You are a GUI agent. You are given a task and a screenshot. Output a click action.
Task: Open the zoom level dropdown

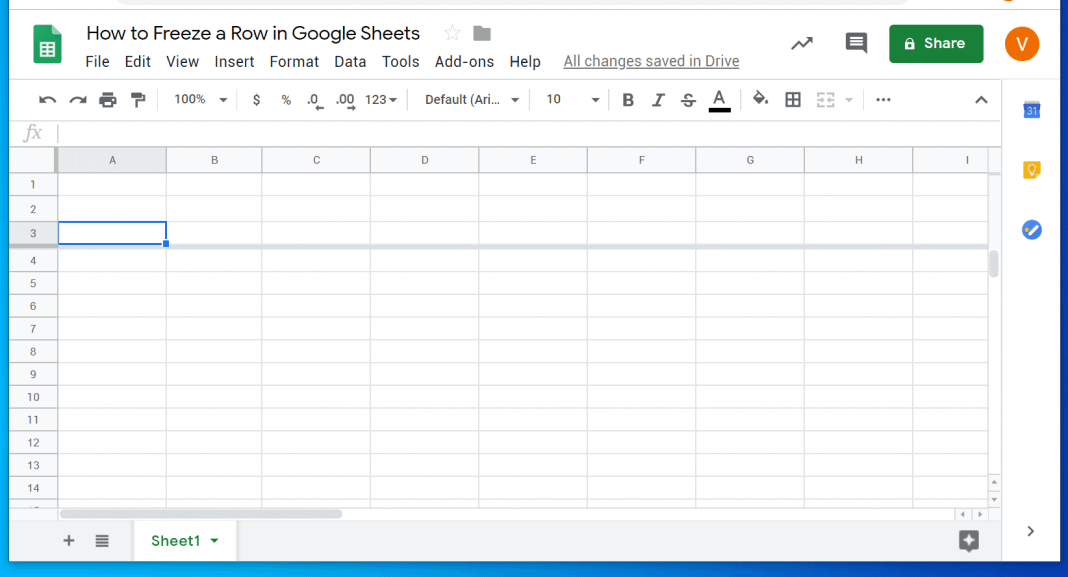199,99
